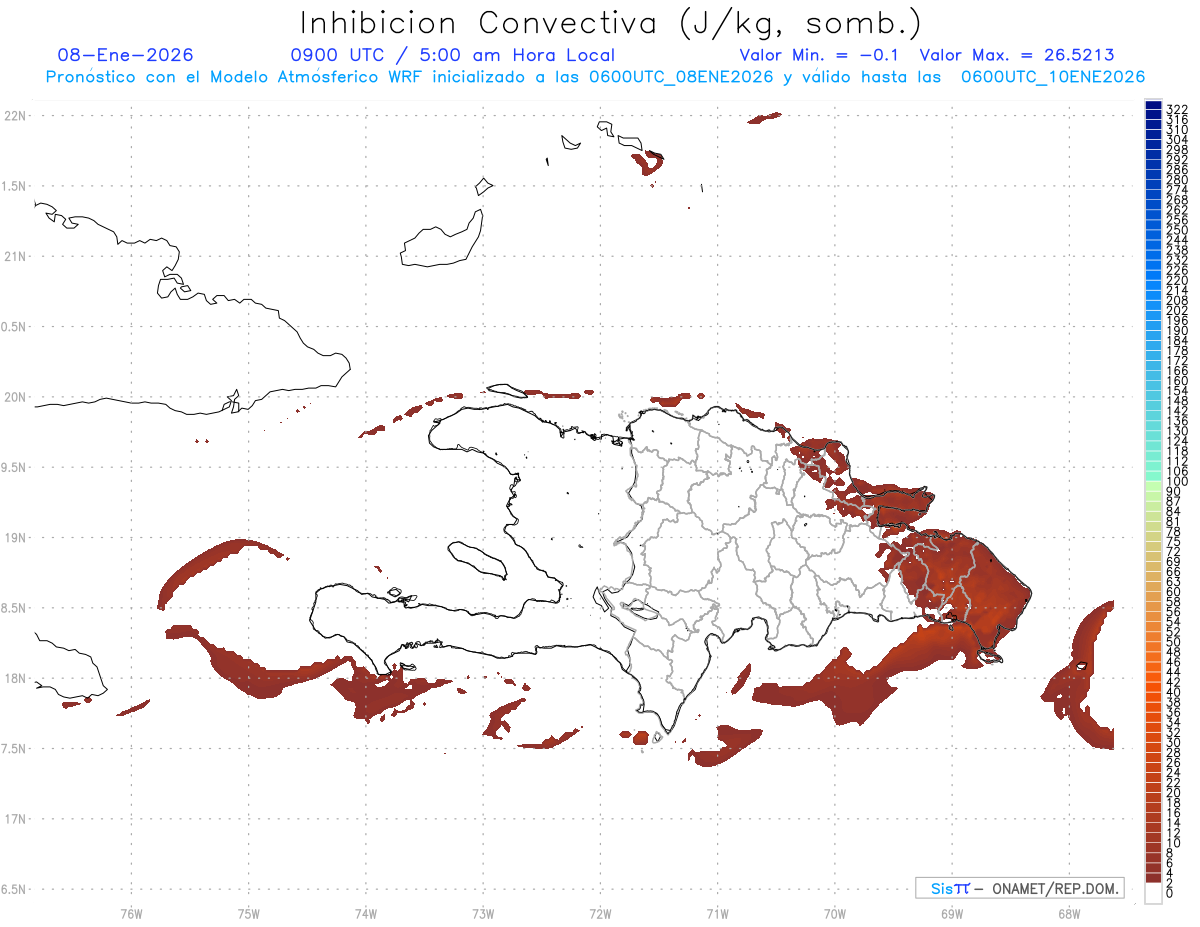Click the title Inhibicion Convectiva (J/kg, somb.)

point(611,23)
